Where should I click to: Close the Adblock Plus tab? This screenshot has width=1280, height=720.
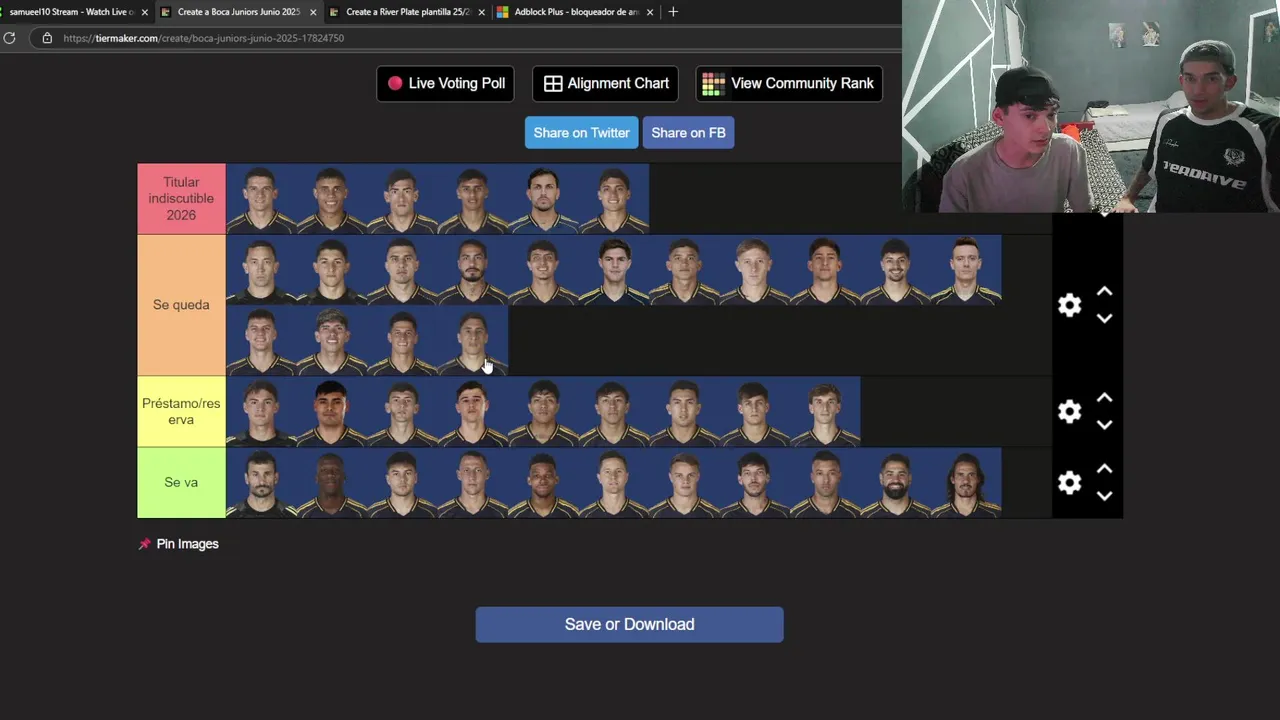click(650, 12)
